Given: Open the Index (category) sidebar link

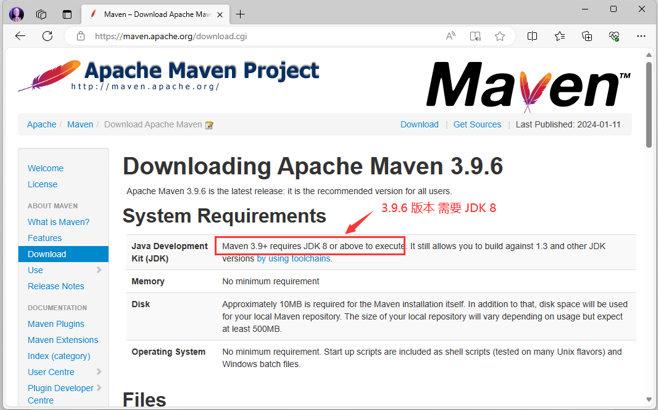Looking at the screenshot, I should [59, 356].
